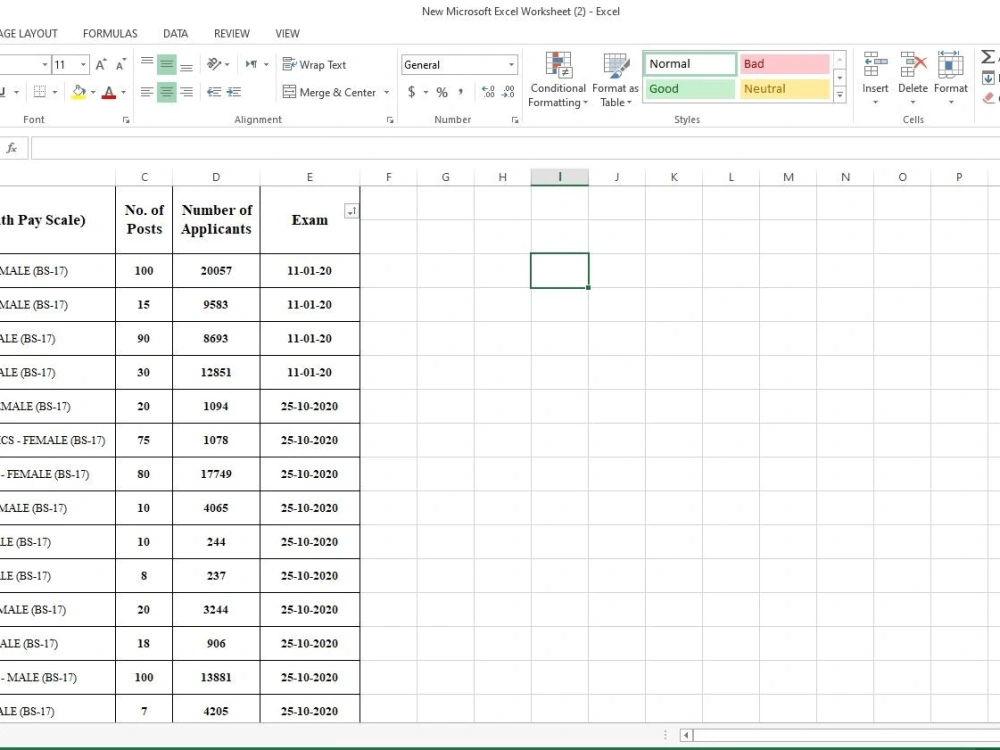Open the Number dialog launcher

[515, 120]
